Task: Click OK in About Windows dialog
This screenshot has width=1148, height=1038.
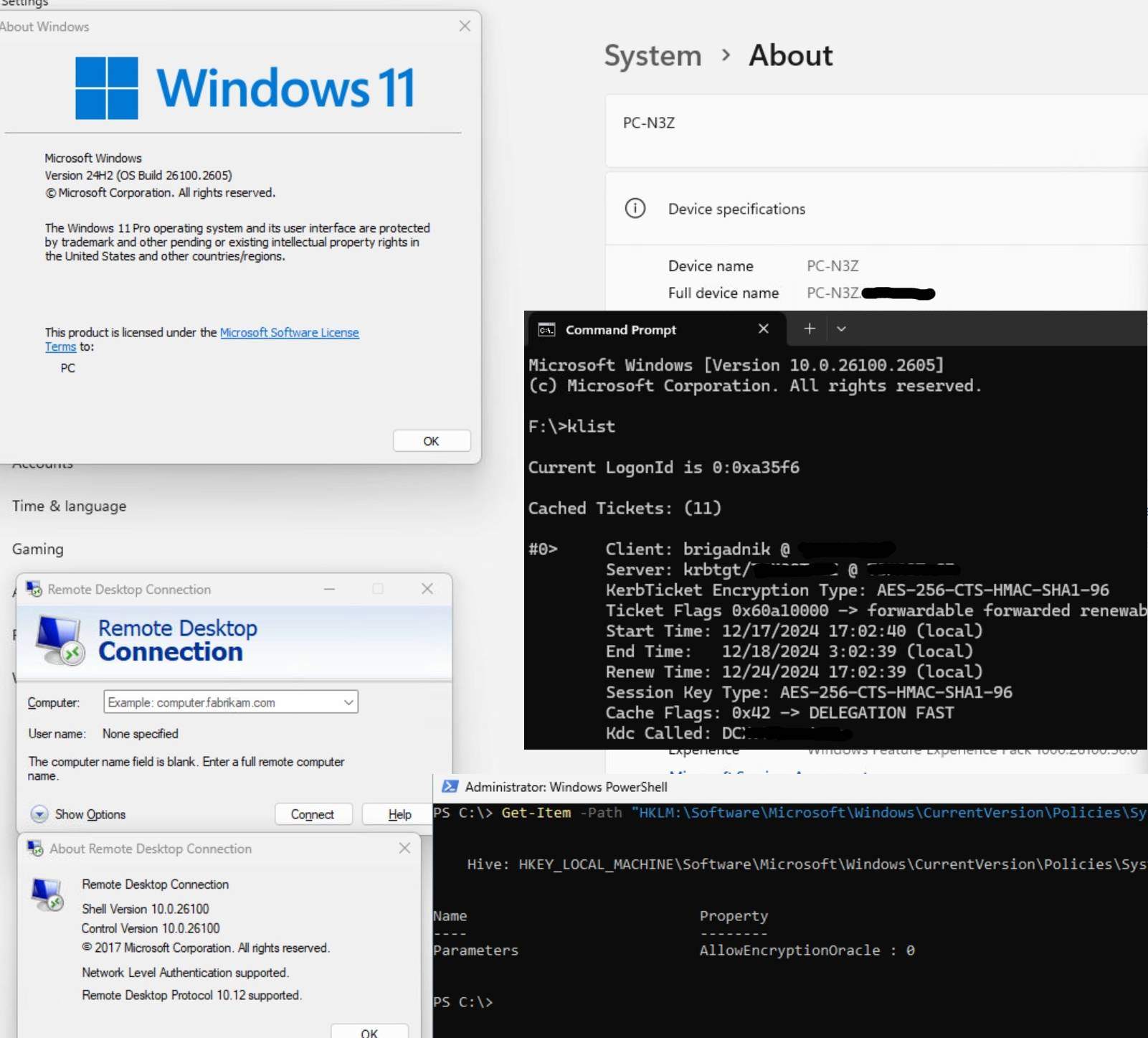Action: pyautogui.click(x=431, y=440)
